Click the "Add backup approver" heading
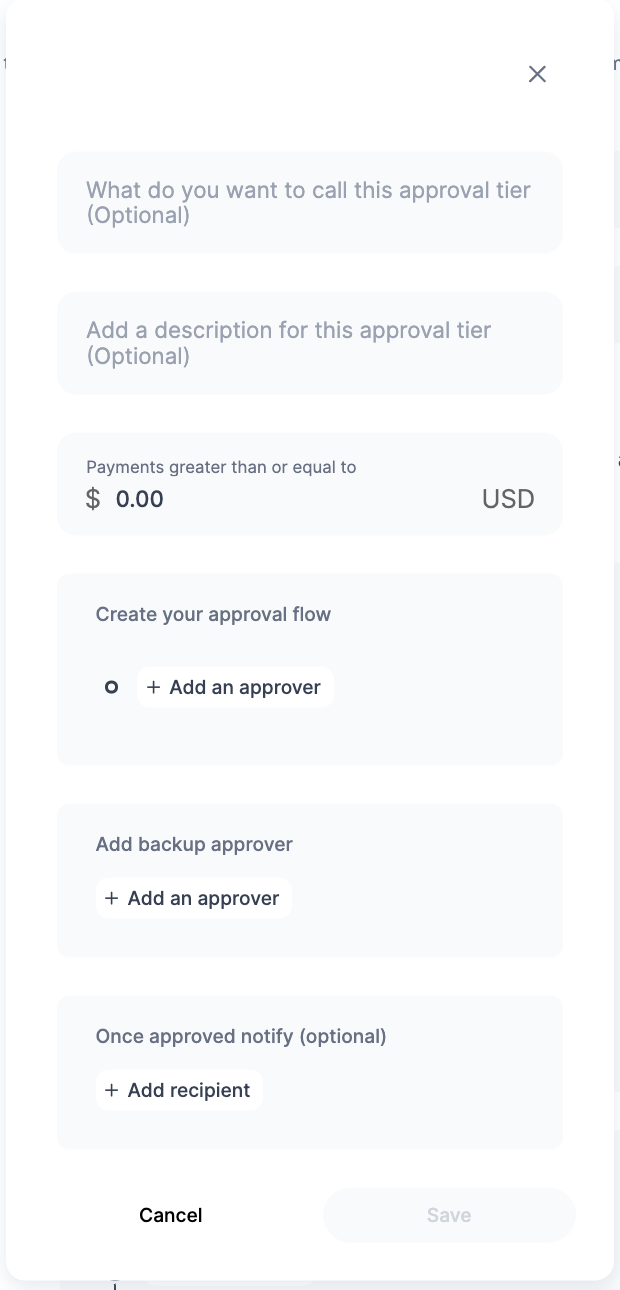620x1290 pixels. pyautogui.click(x=194, y=844)
